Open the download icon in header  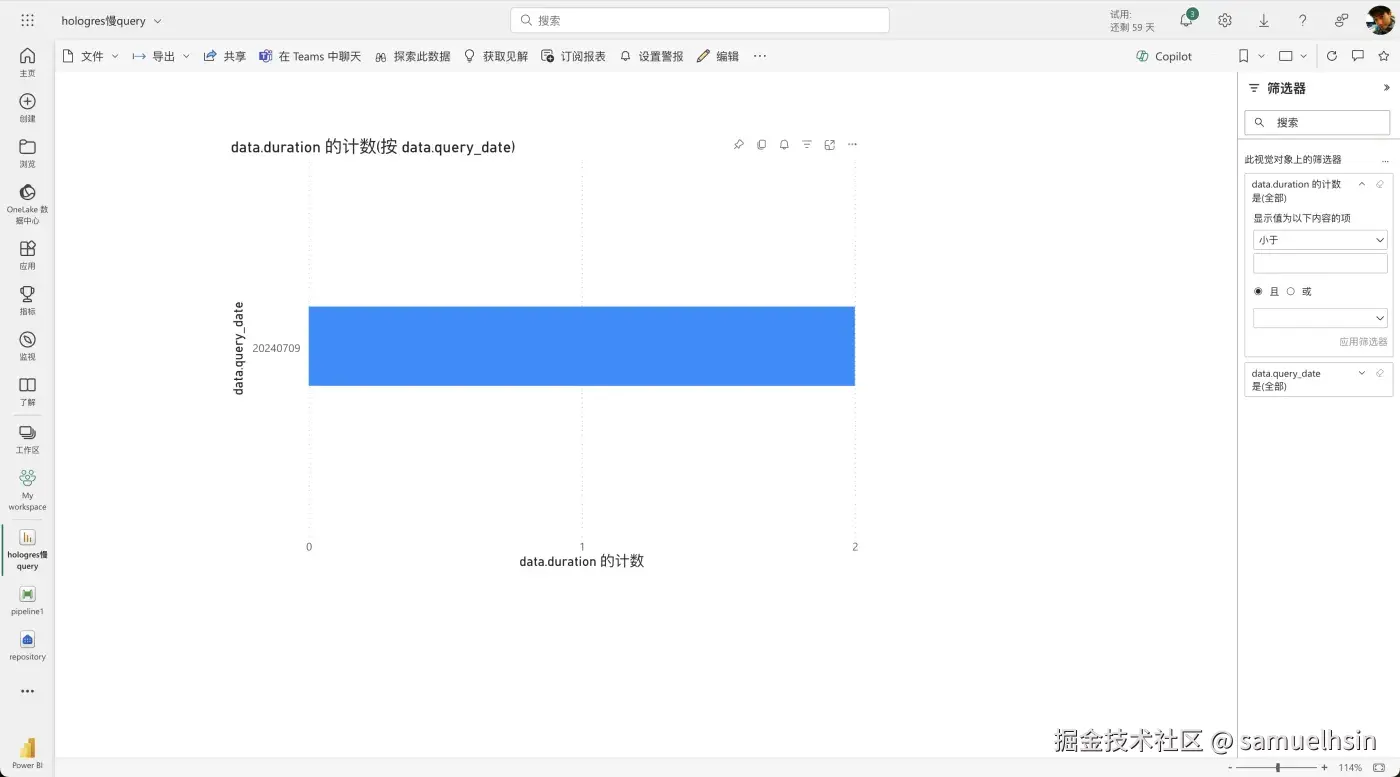click(1264, 20)
